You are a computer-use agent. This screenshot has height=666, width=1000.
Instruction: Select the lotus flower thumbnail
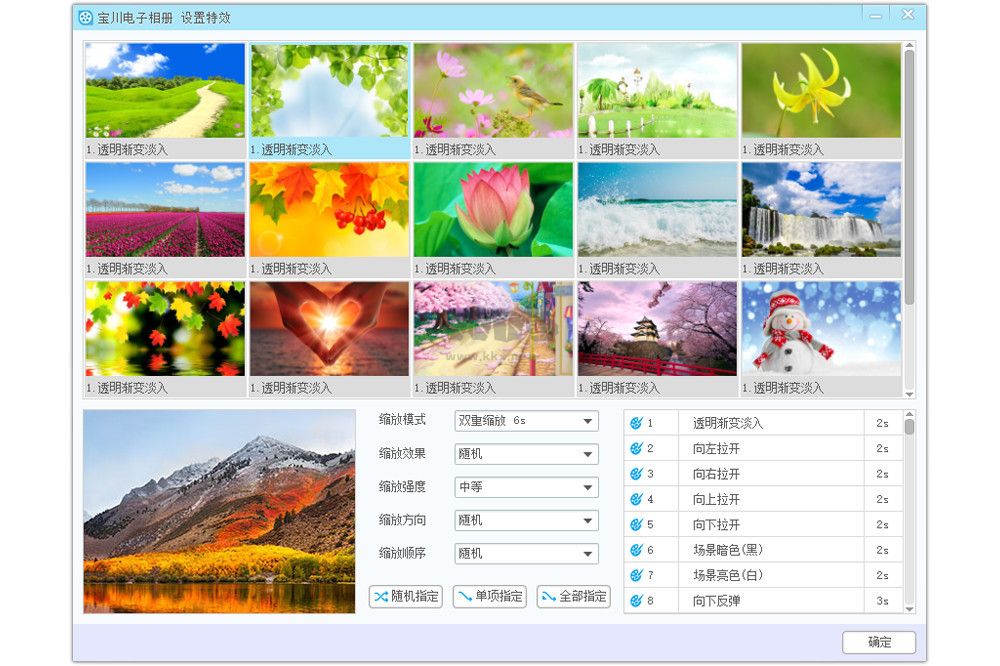(x=492, y=208)
